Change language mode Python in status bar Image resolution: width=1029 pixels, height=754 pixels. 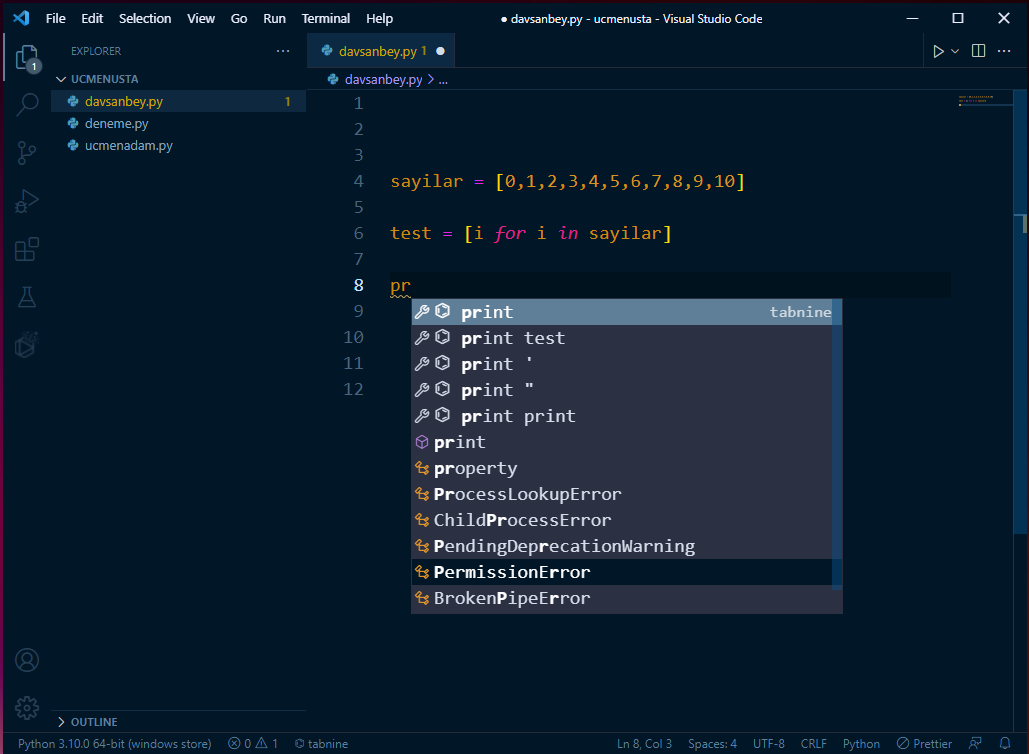point(861,744)
